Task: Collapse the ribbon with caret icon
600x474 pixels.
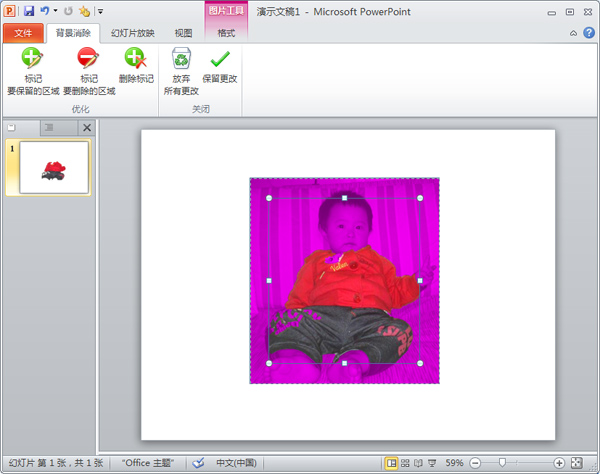Action: (x=573, y=33)
